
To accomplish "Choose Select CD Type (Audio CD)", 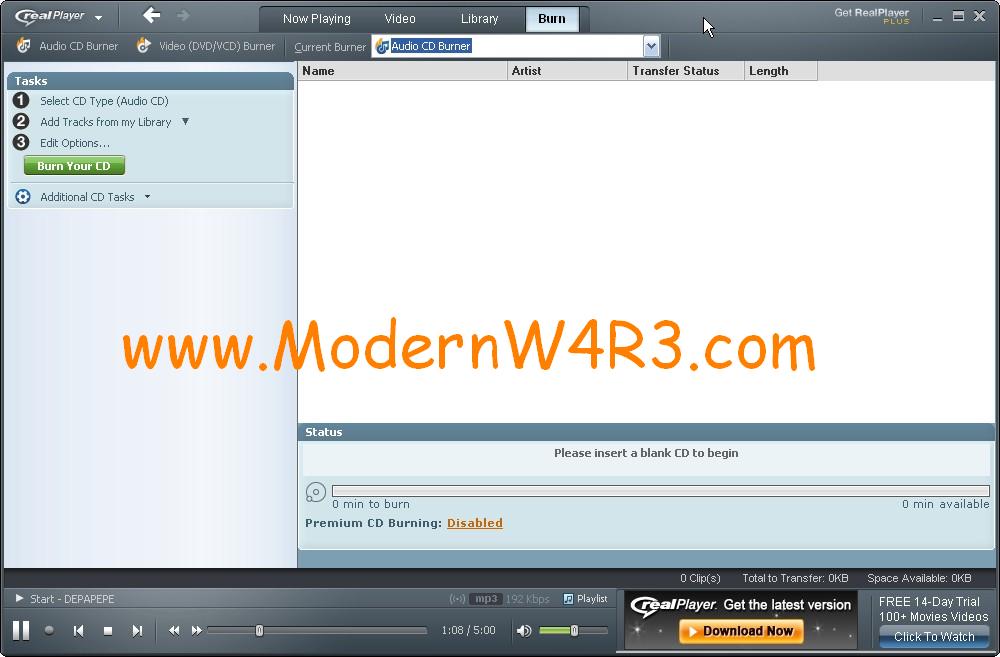I will click(x=104, y=101).
